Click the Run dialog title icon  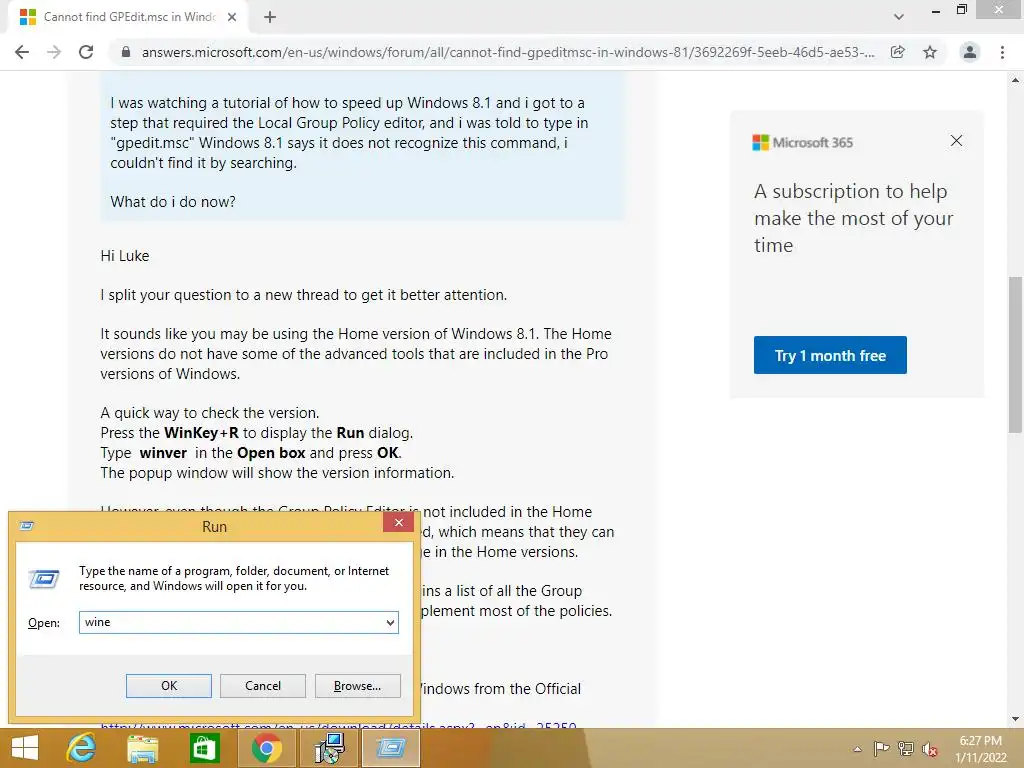click(x=27, y=526)
